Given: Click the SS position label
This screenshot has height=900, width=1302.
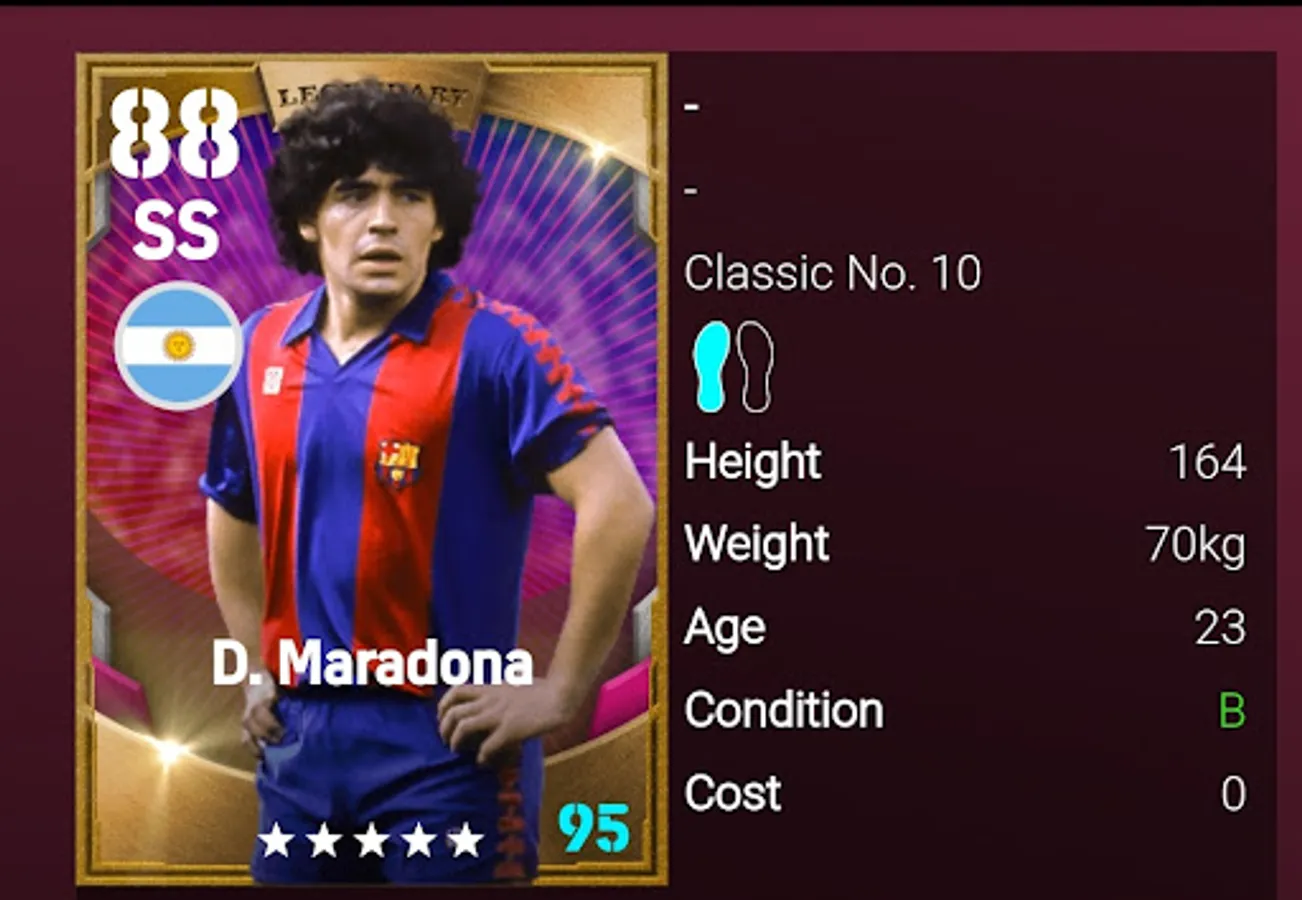Looking at the screenshot, I should point(176,231).
